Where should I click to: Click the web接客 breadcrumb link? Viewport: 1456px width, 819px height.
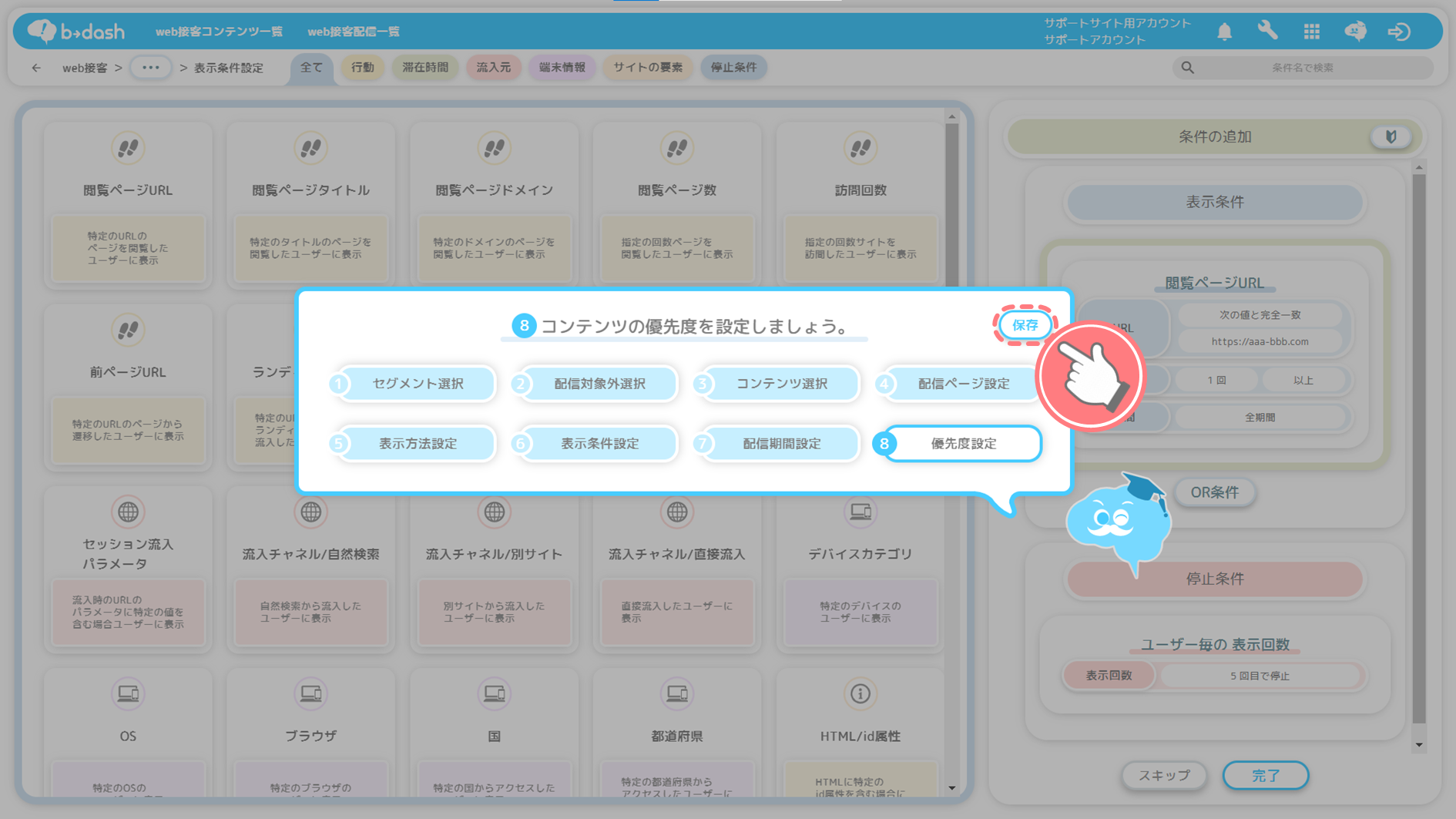point(85,68)
